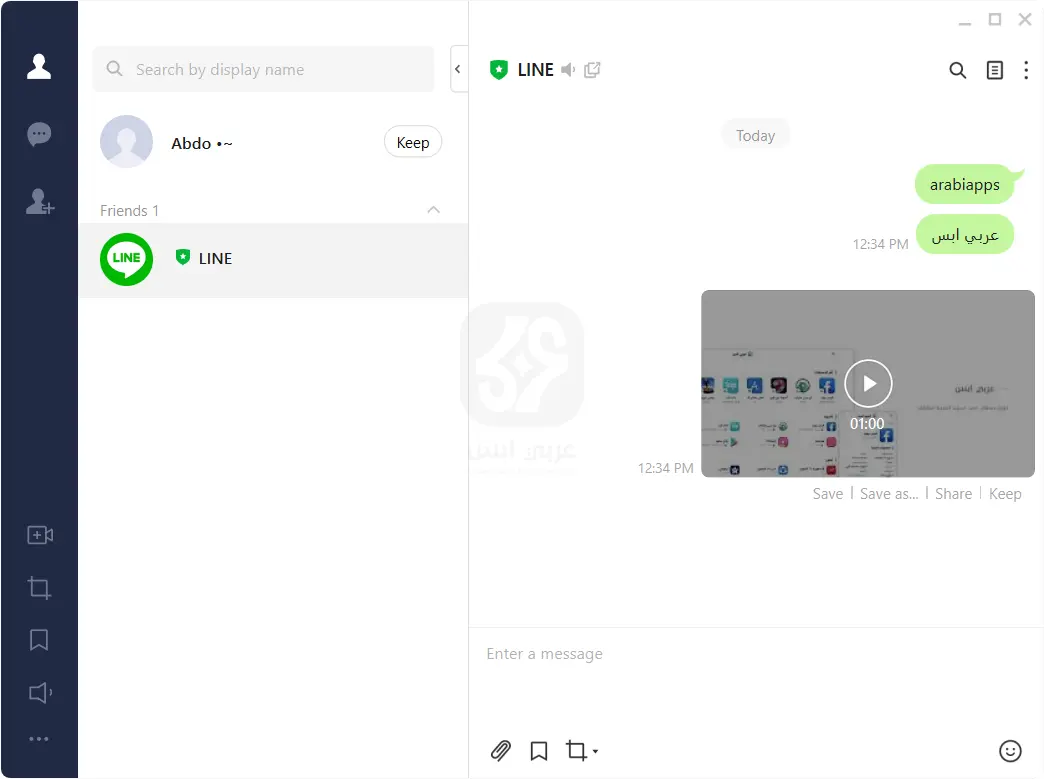1044x779 pixels.
Task: Open the chat's three-dot more menu
Action: click(1026, 70)
